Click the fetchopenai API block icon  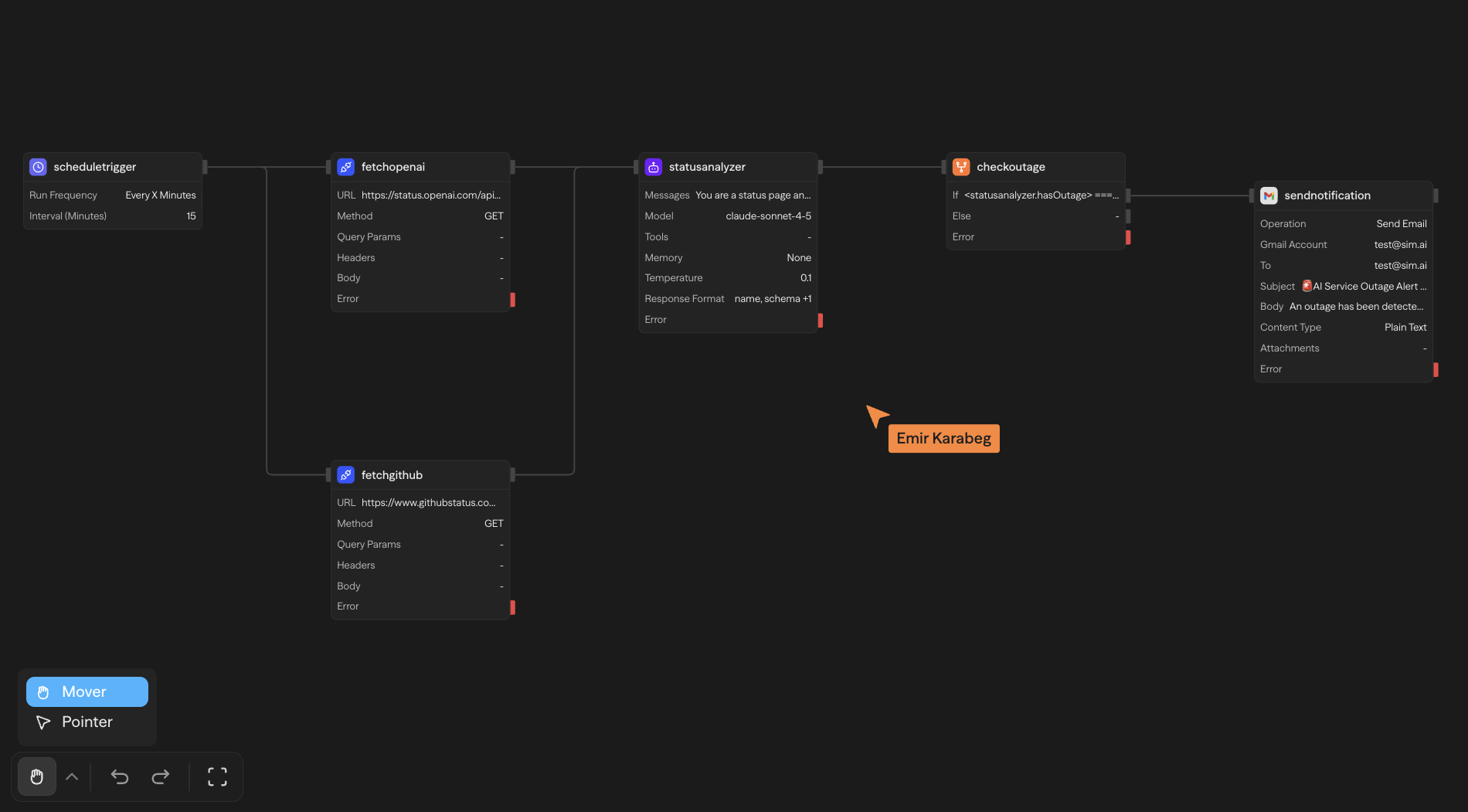[x=345, y=166]
